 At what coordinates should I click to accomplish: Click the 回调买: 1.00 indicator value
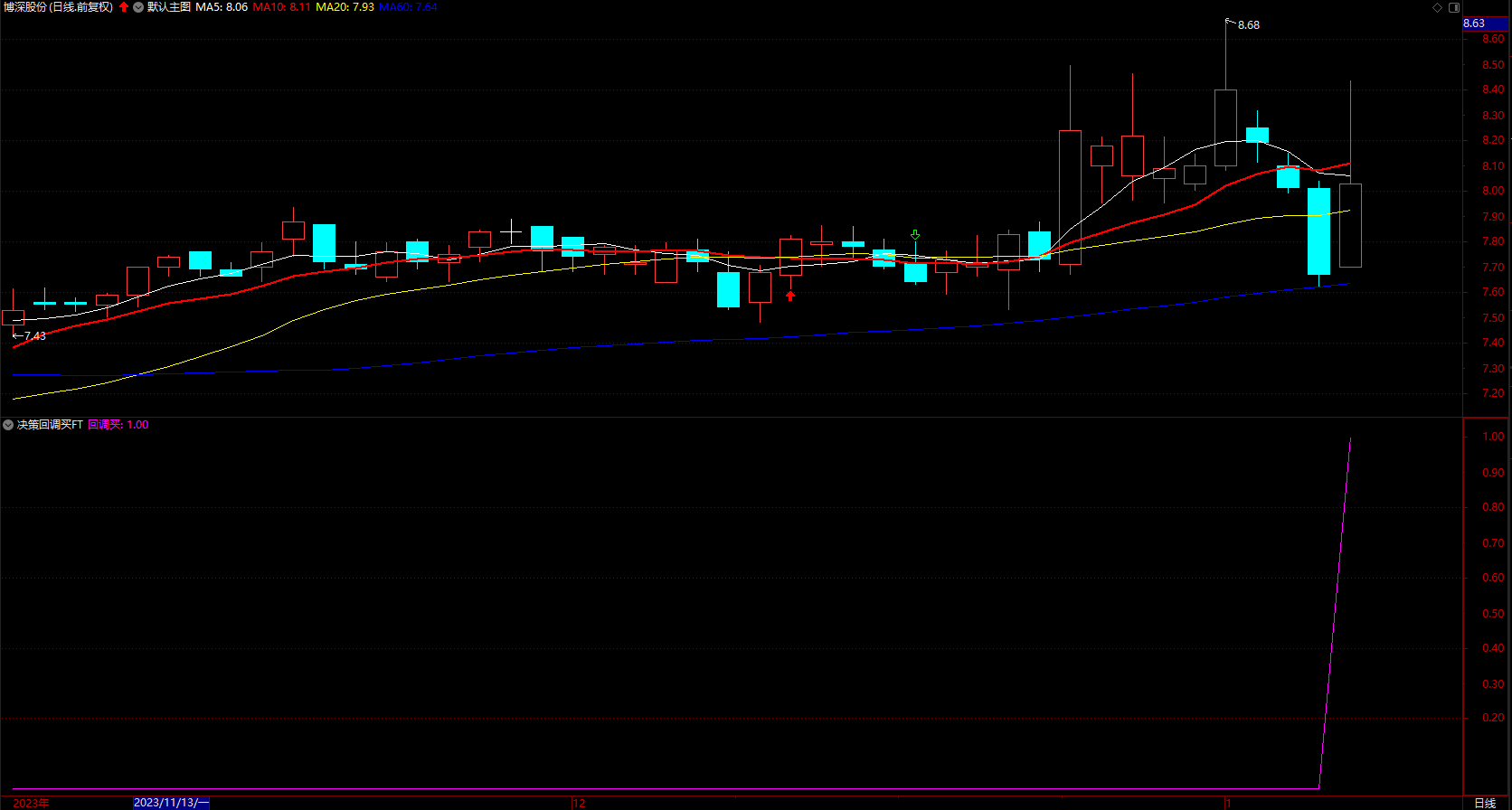[x=118, y=425]
